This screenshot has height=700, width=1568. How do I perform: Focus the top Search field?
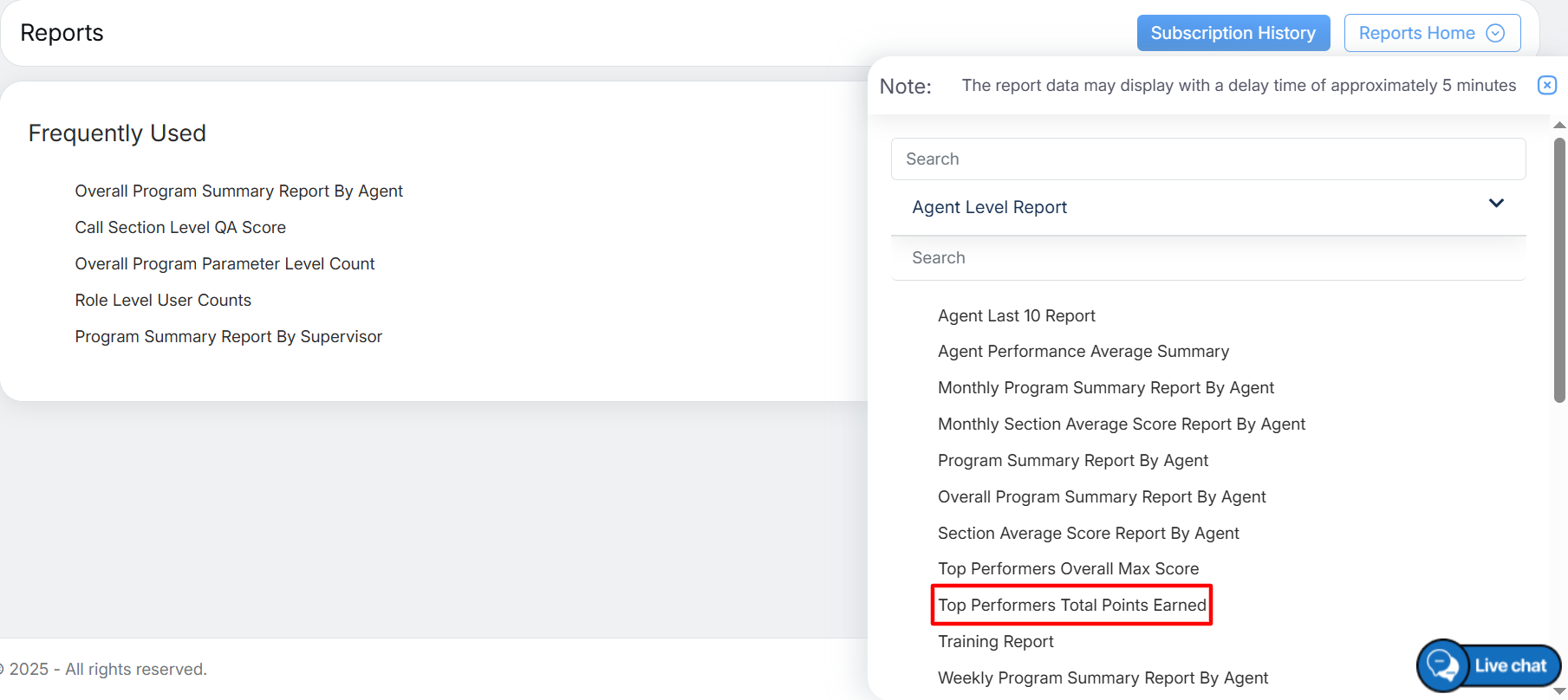(x=1207, y=159)
